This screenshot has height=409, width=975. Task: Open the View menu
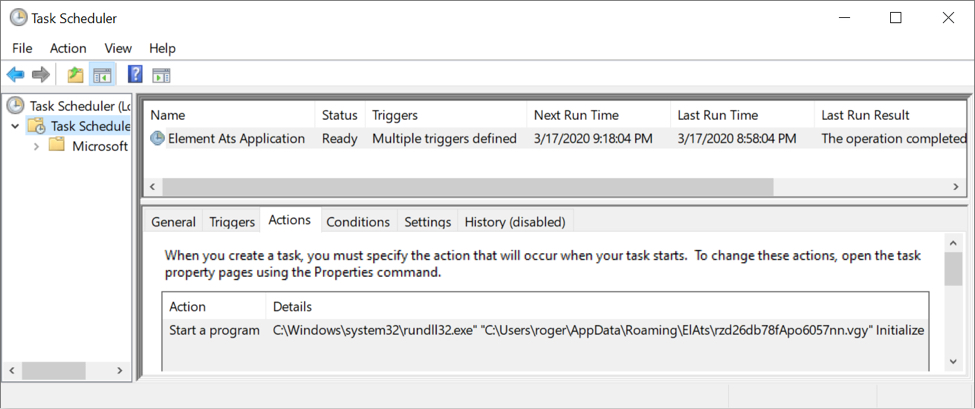click(x=118, y=48)
